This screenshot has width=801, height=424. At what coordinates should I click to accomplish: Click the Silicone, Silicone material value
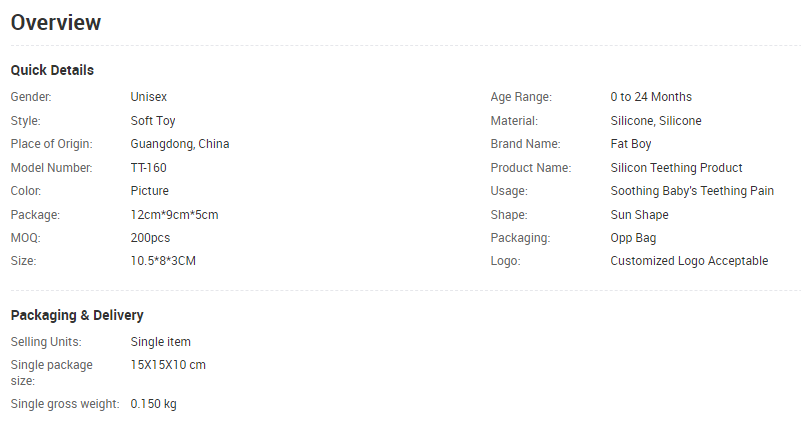click(x=656, y=121)
